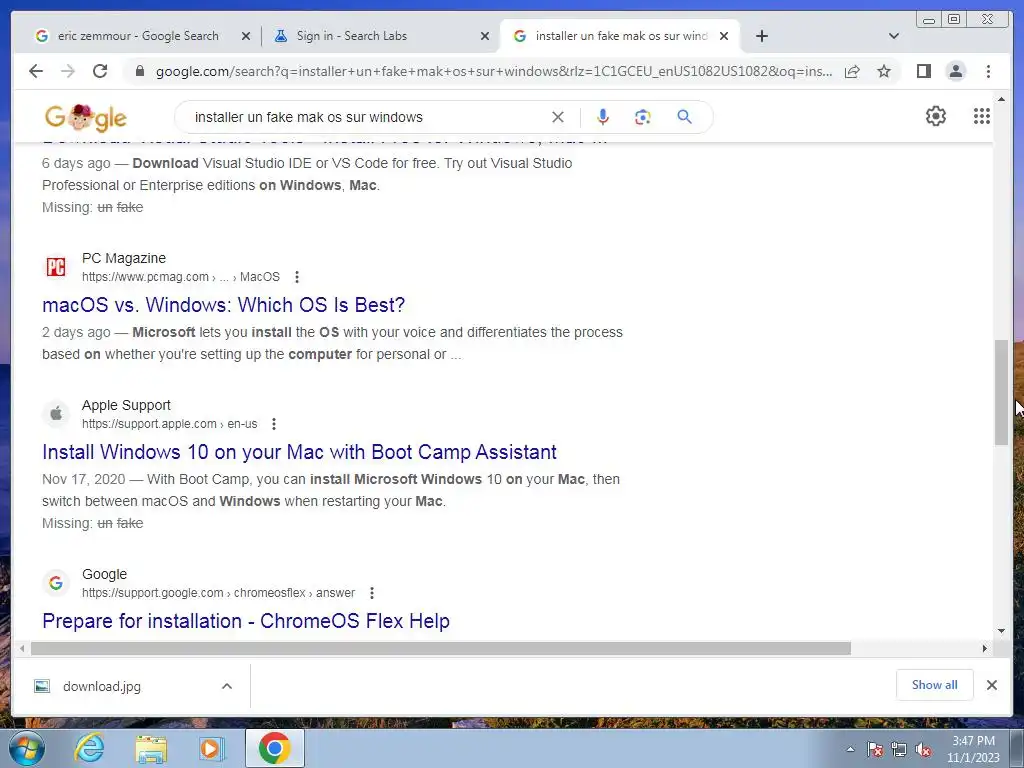Open the download.jpg file

pos(102,686)
